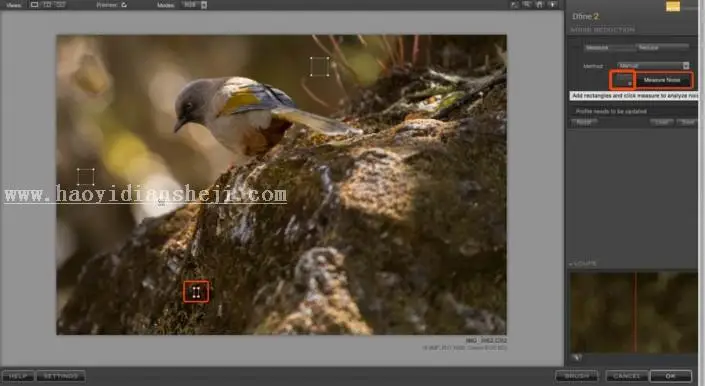Select the single image view icon
This screenshot has width=705, height=386.
35,5
